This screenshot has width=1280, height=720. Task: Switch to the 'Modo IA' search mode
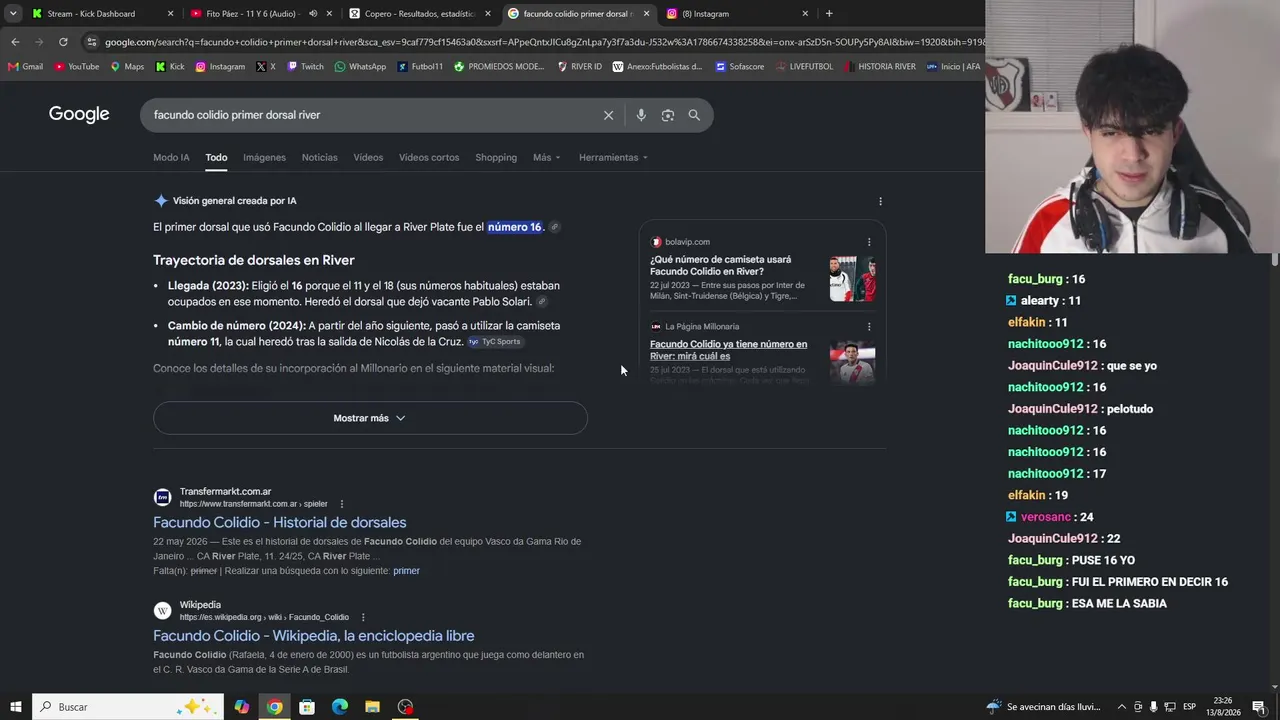point(171,157)
